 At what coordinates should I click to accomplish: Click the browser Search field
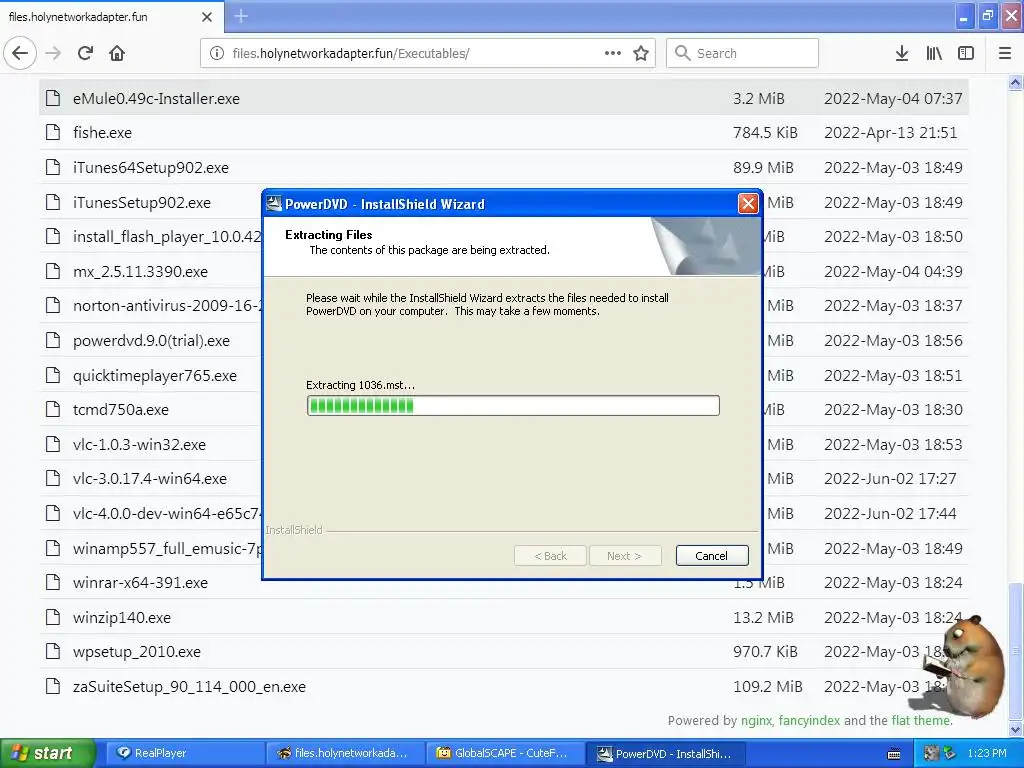(x=742, y=53)
